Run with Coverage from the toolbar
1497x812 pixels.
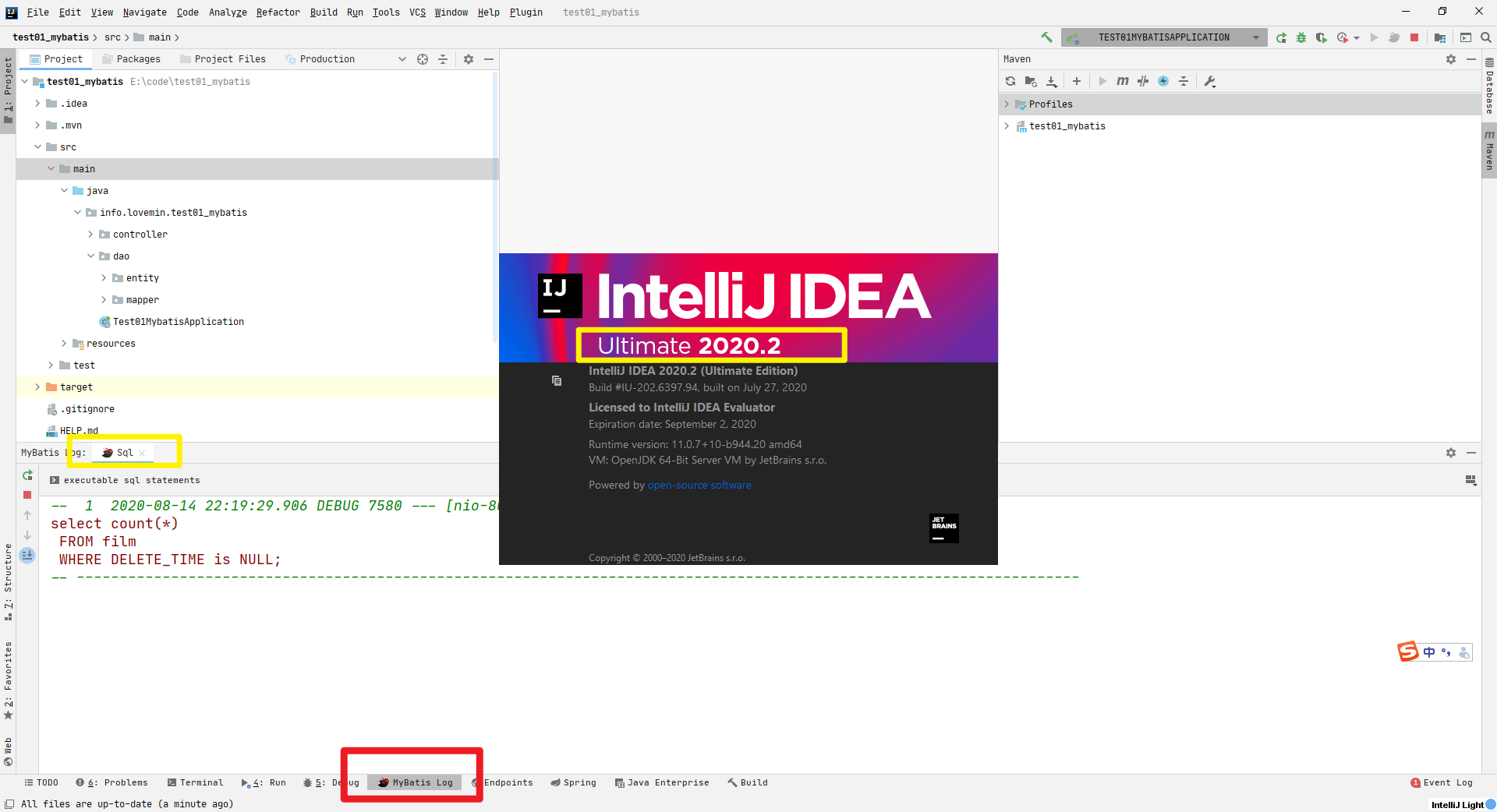1322,37
